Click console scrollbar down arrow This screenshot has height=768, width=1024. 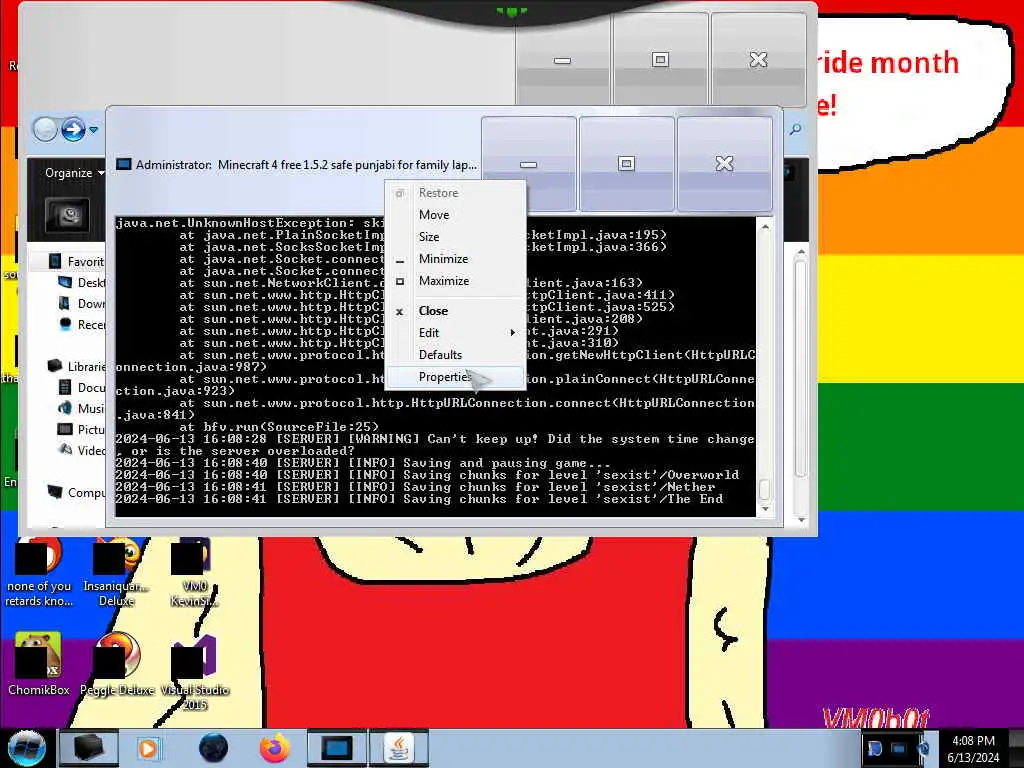coord(765,509)
